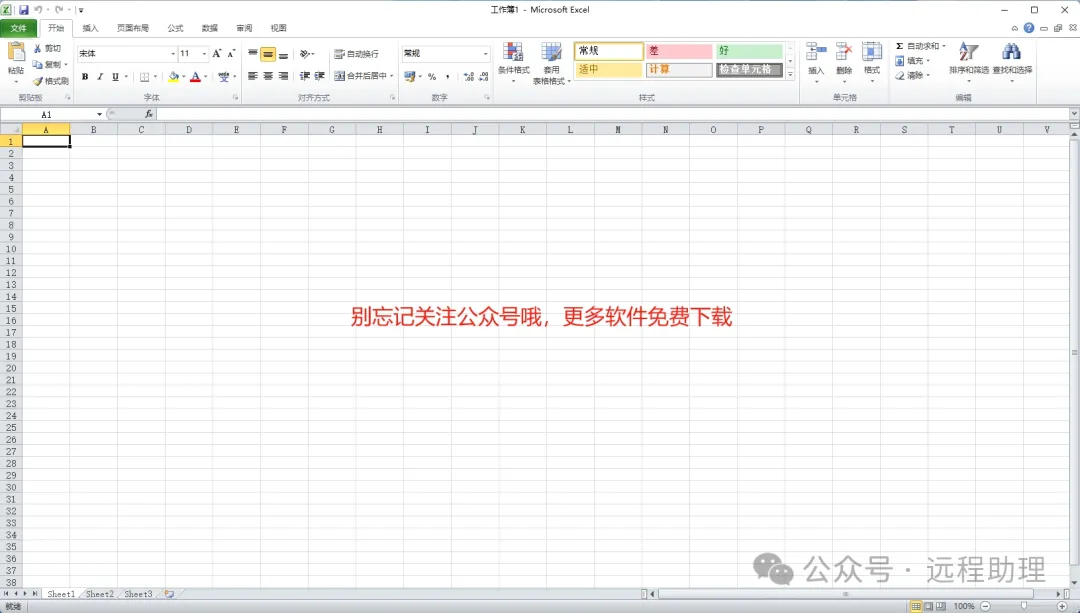Open Sort and Filter (排序和筛选)
This screenshot has height=613, width=1080.
tap(968, 62)
